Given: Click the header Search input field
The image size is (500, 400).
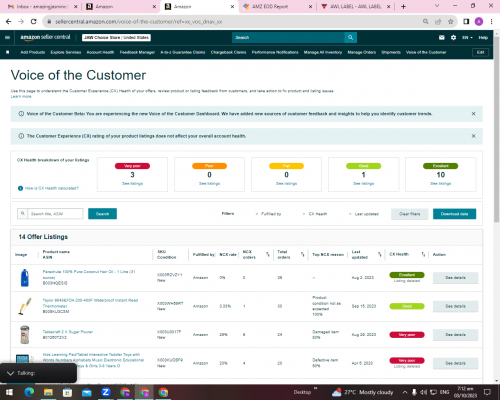Looking at the screenshot, I should pos(288,37).
